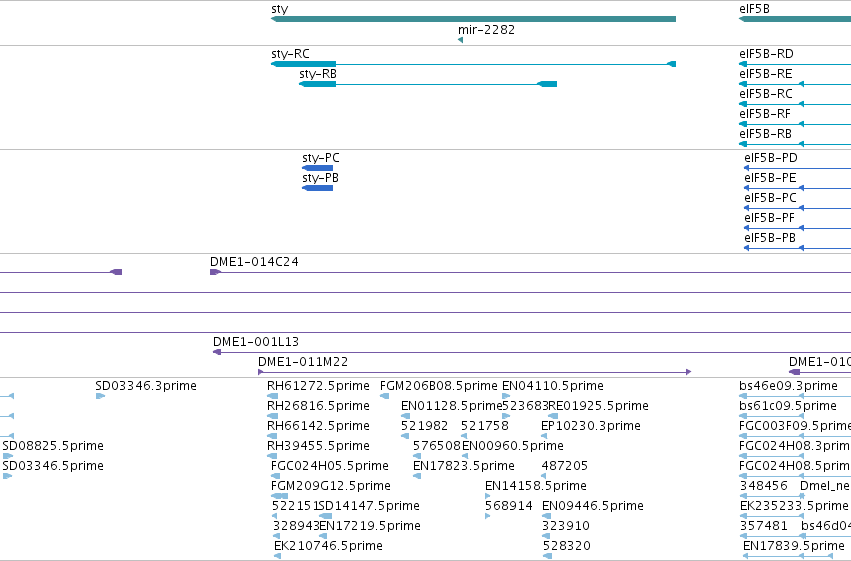
Task: Click FGC024H05.5prime EST label
Action: [x=330, y=466]
